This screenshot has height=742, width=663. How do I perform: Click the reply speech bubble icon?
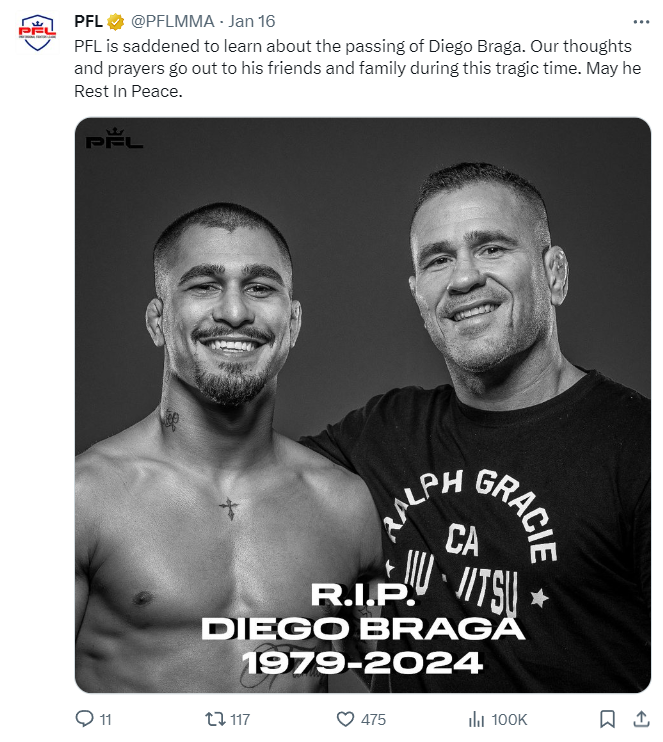85,719
